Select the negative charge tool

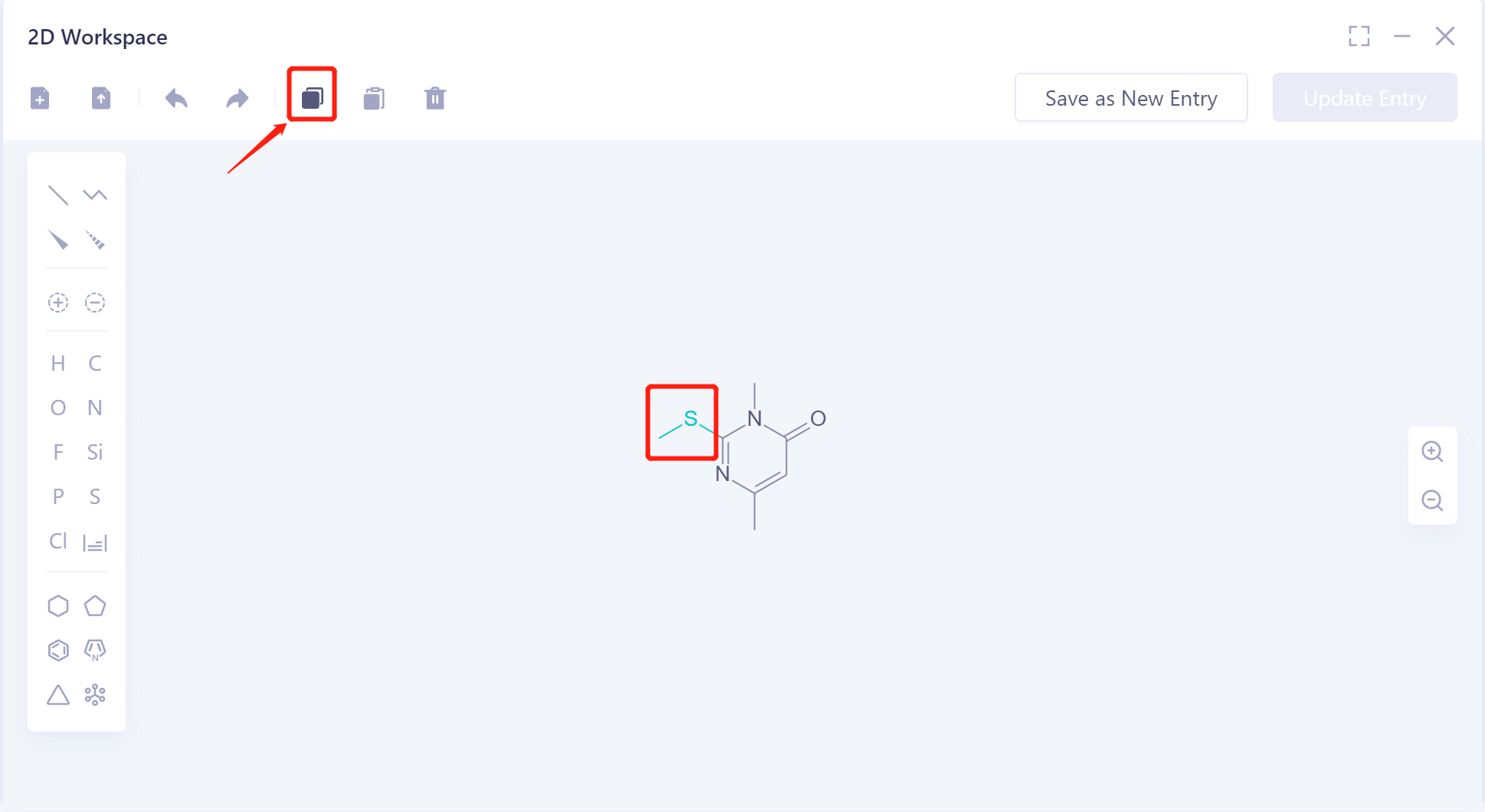(x=95, y=303)
